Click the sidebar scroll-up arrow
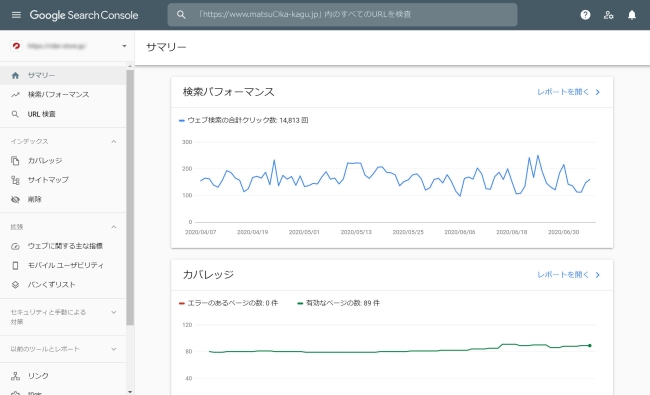 click(130, 66)
